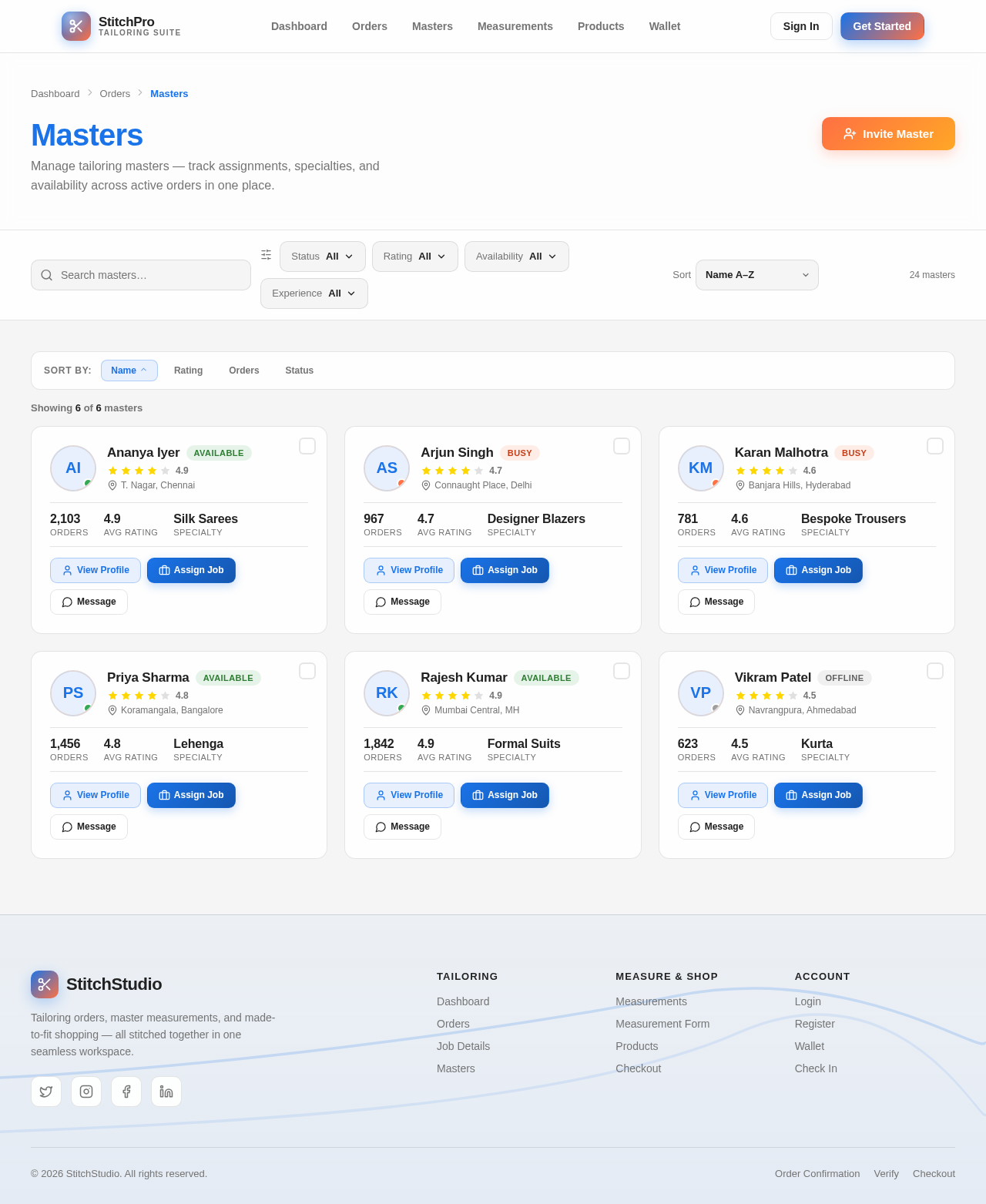Click breadcrumb chevron after Dashboard
This screenshot has width=986, height=1204.
click(x=90, y=92)
